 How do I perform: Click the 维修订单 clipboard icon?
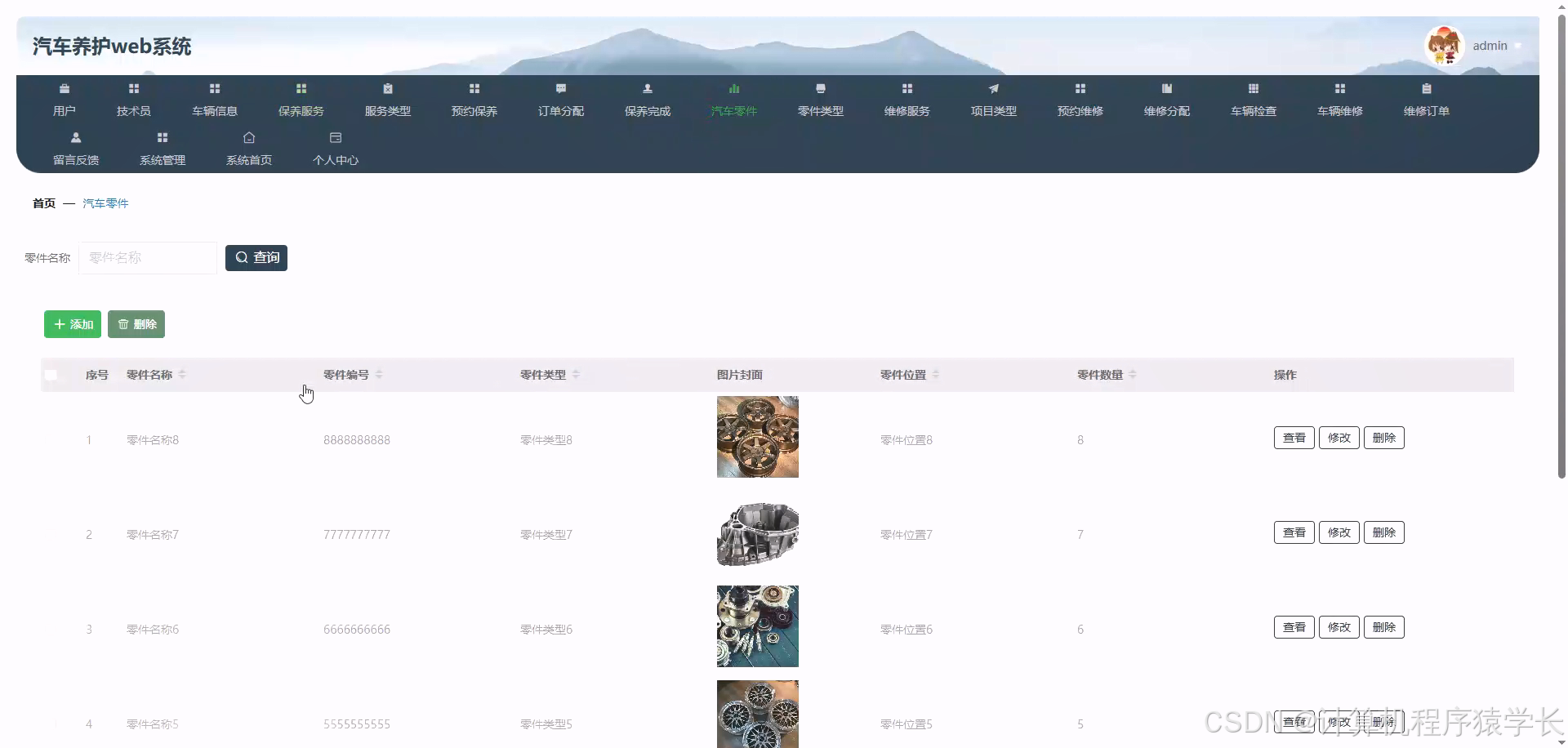(x=1427, y=88)
